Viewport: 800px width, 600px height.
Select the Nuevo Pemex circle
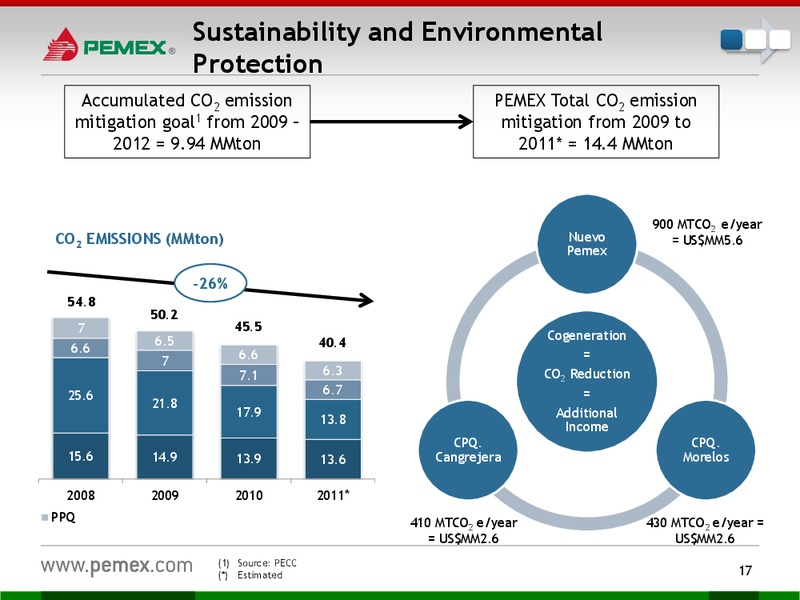[x=587, y=244]
